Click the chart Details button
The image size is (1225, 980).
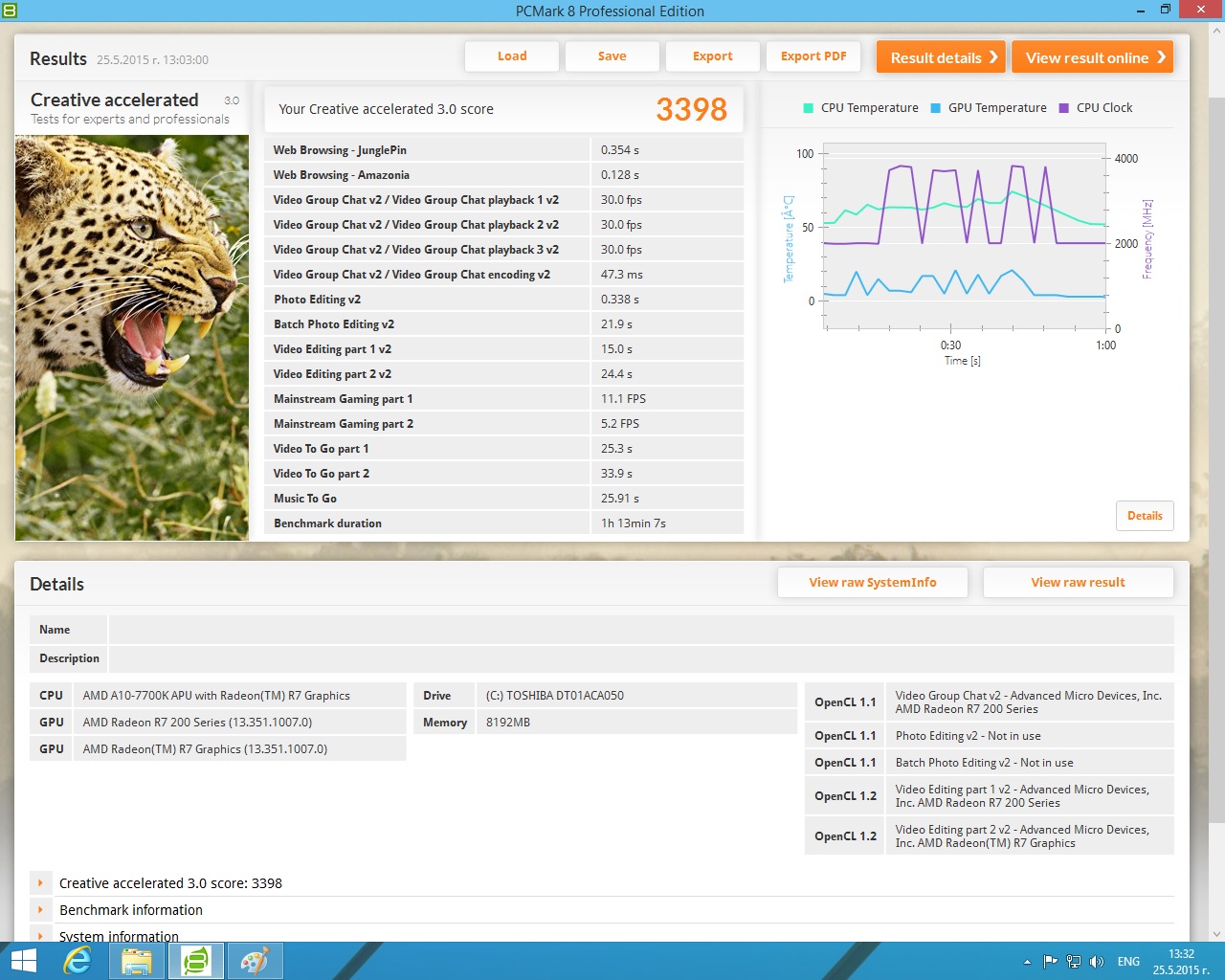1145,516
